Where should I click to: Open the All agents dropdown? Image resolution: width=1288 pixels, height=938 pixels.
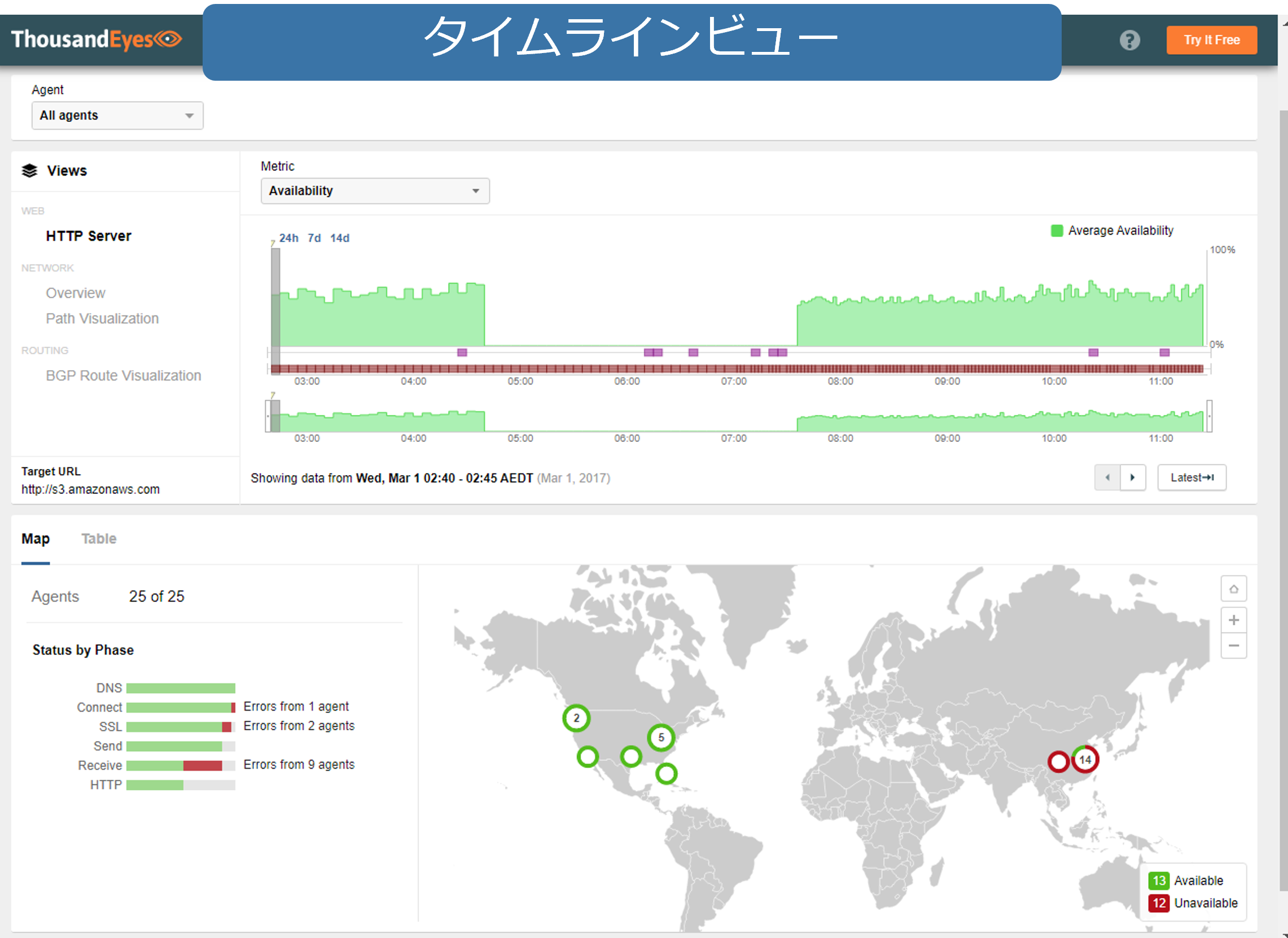click(x=117, y=115)
